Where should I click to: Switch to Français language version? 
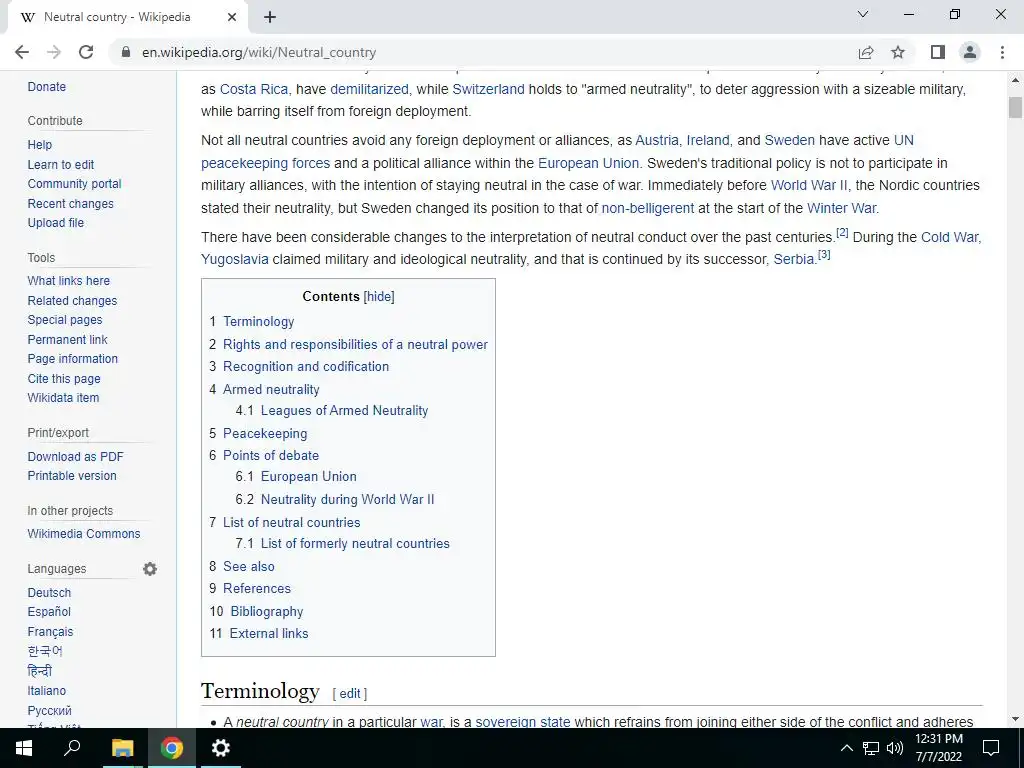point(50,632)
